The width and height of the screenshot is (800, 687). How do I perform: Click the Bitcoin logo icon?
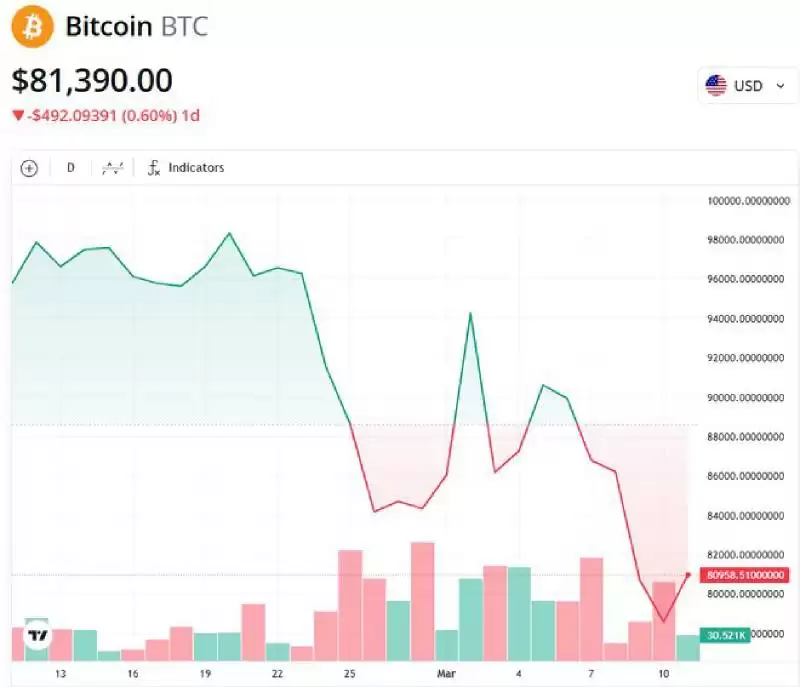tap(31, 27)
